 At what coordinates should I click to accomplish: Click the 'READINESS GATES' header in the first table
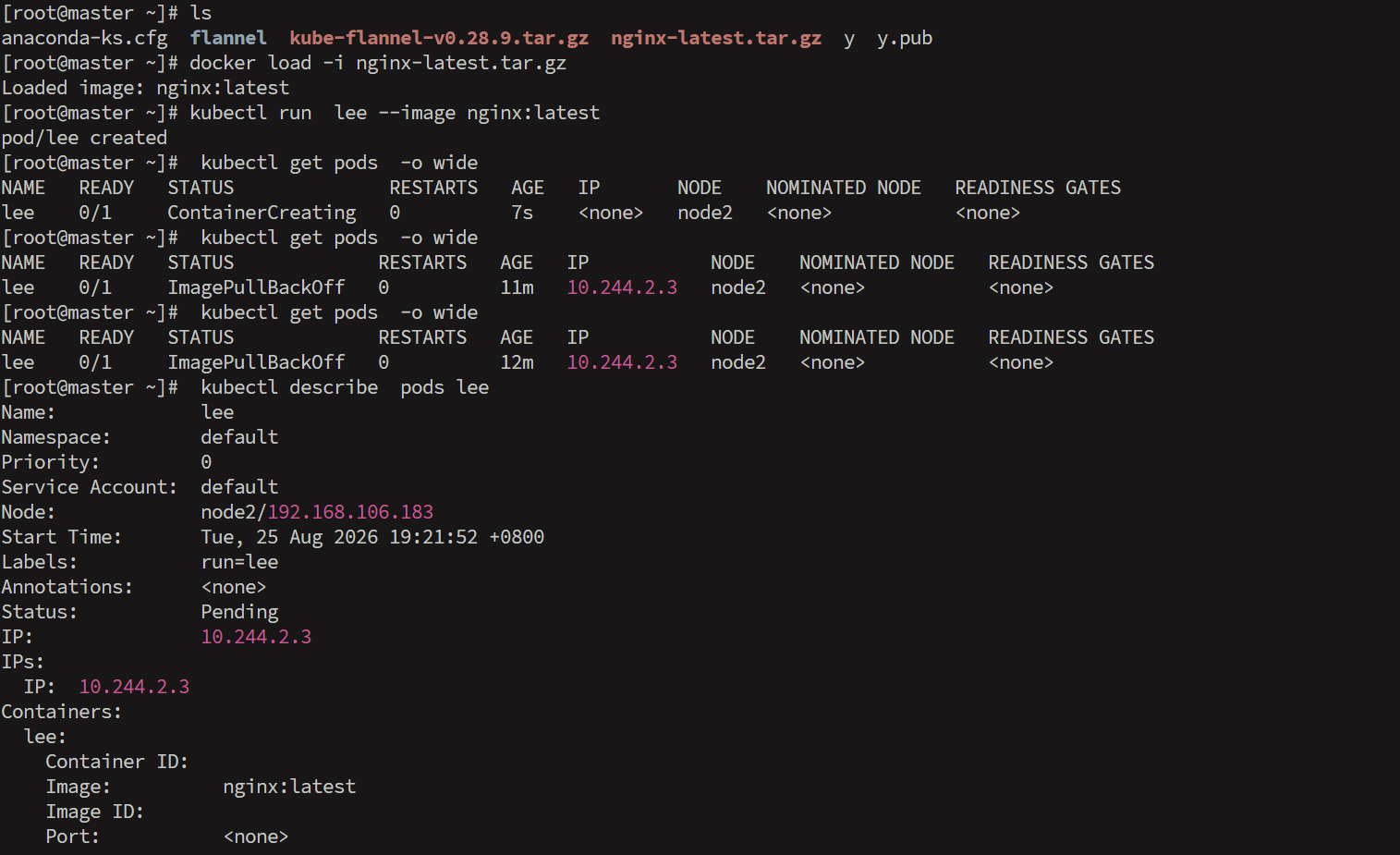pyautogui.click(x=1038, y=188)
